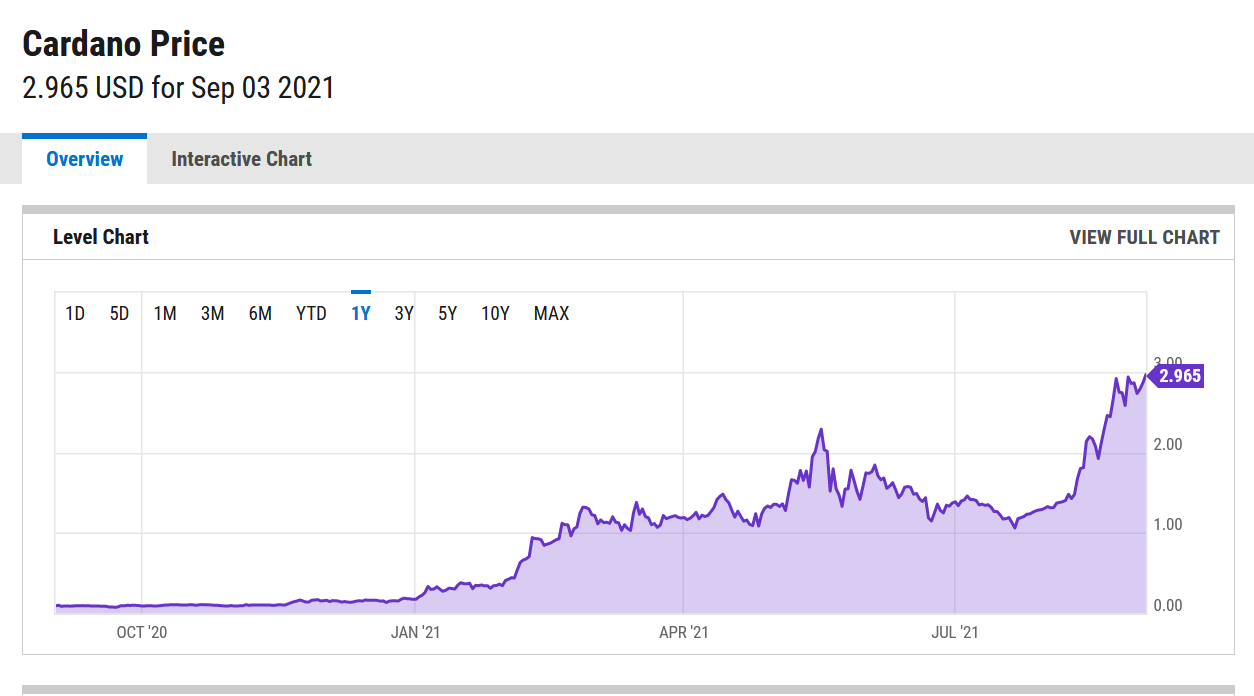Image resolution: width=1254 pixels, height=696 pixels.
Task: Select the 1Y time range
Action: click(361, 313)
